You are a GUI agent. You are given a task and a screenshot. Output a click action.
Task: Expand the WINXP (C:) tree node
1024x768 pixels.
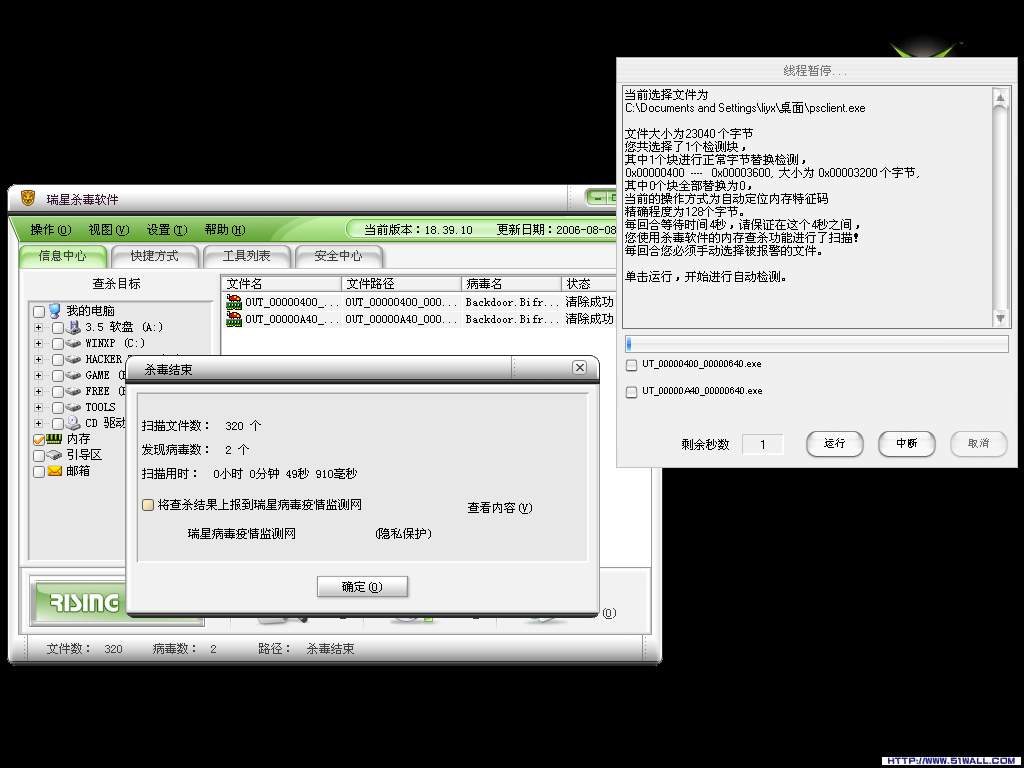(39, 344)
